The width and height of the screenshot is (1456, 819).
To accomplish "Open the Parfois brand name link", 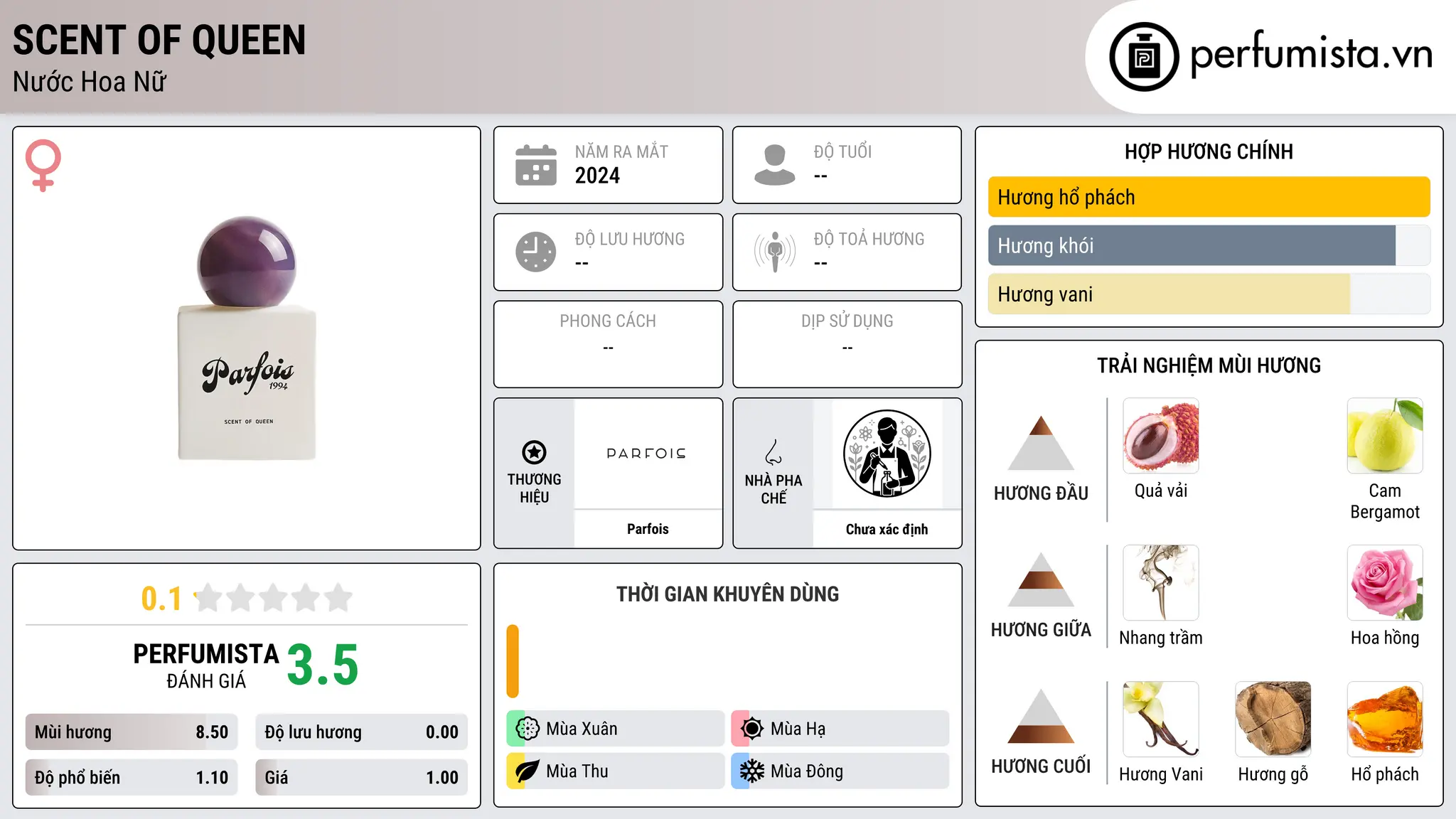I will point(648,529).
